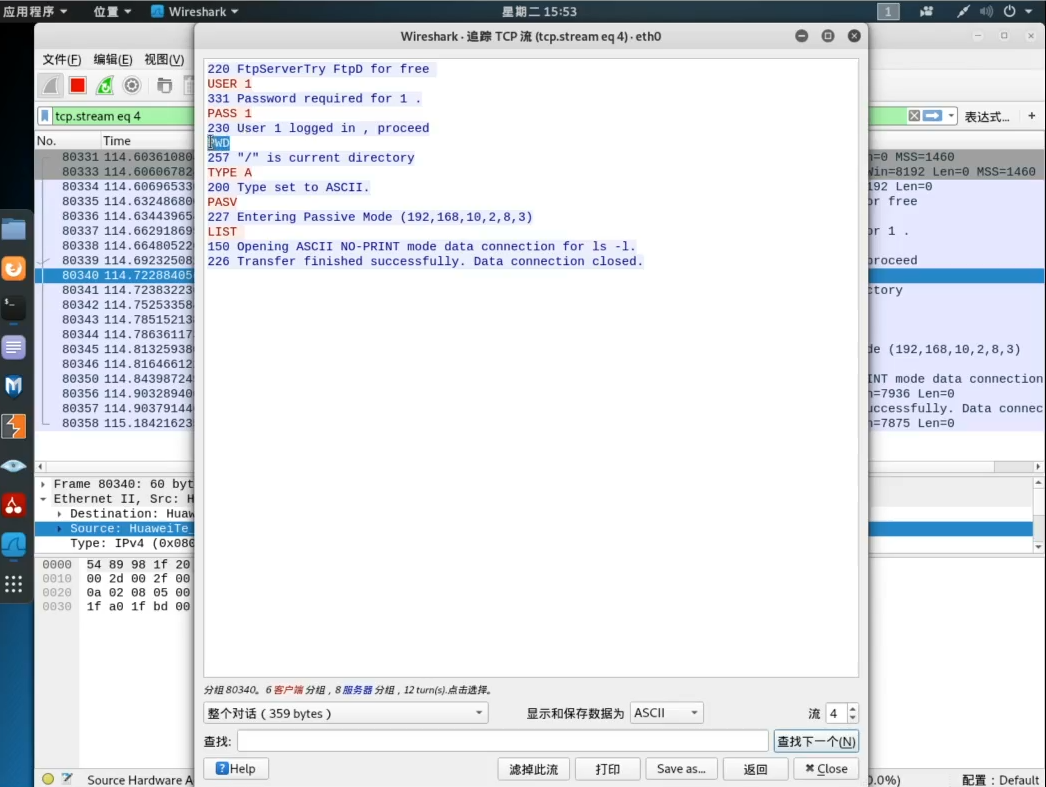The image size is (1046, 787).
Task: Open the 整个对话 (359 bytes) dropdown
Action: (346, 713)
